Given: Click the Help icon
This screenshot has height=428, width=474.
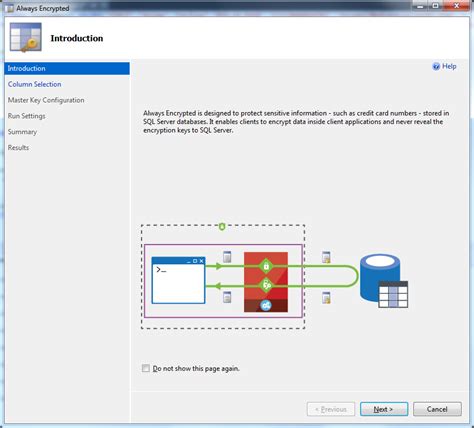Looking at the screenshot, I should [x=436, y=66].
